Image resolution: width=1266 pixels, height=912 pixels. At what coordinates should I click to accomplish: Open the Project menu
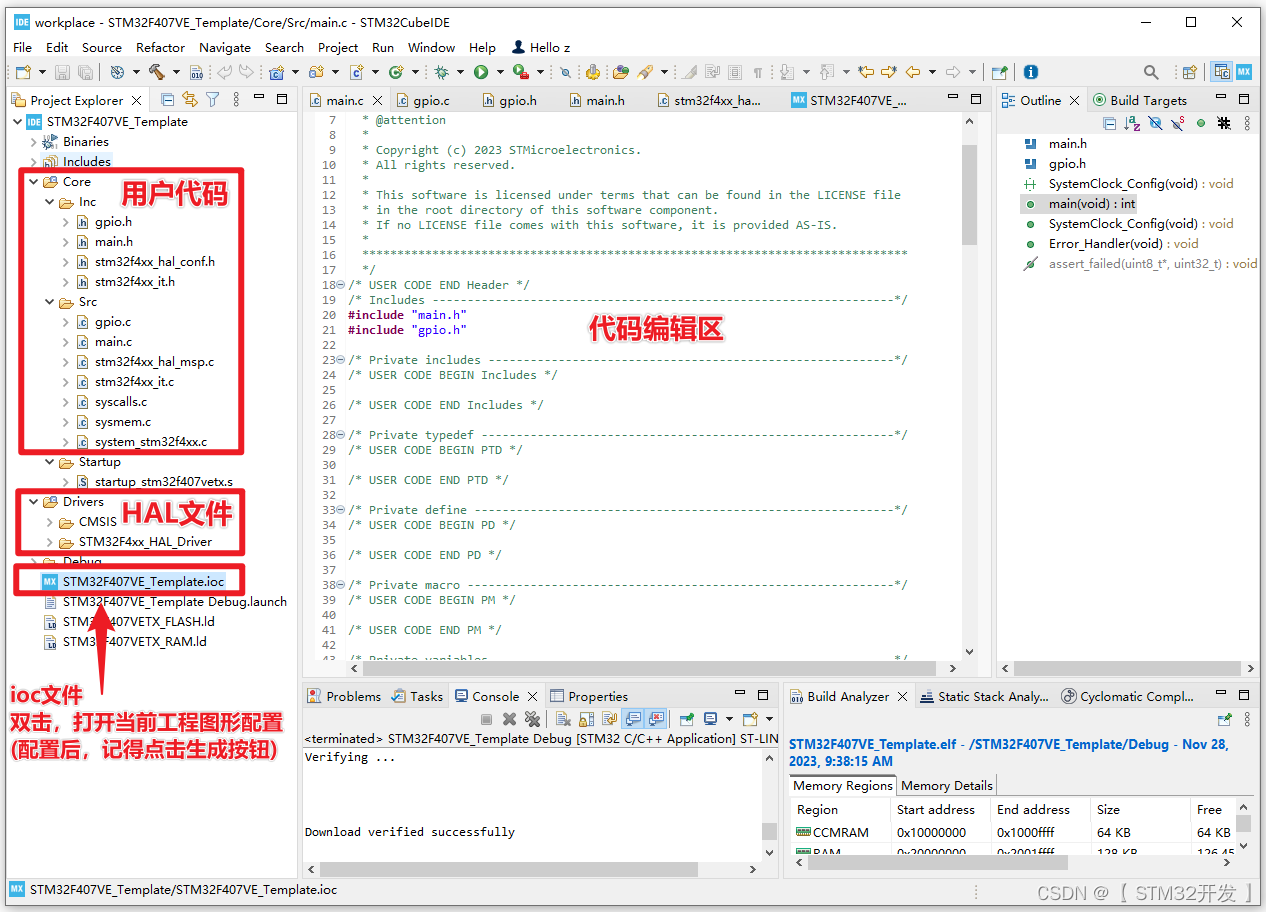[x=338, y=47]
